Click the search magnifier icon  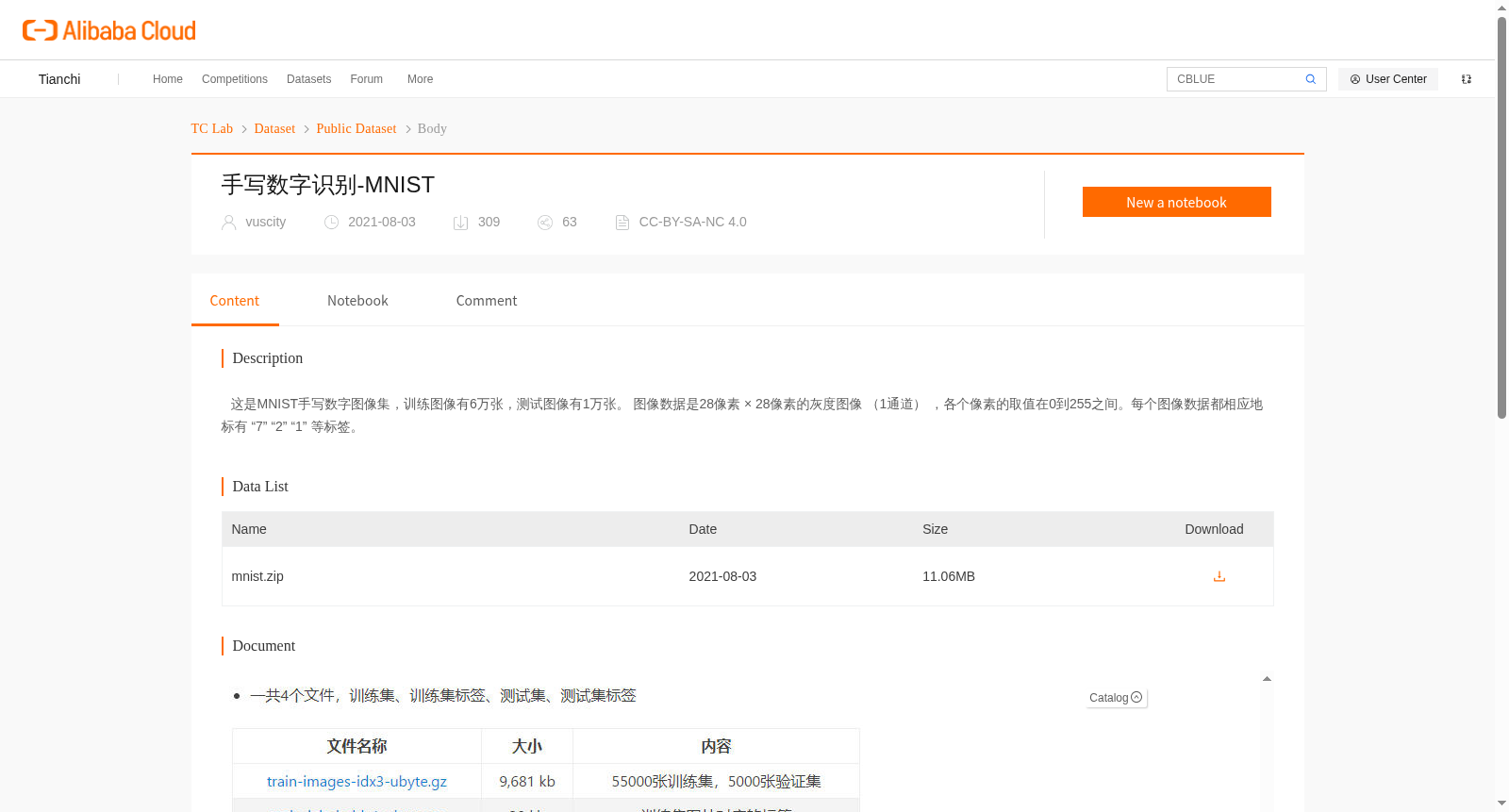coord(1310,79)
